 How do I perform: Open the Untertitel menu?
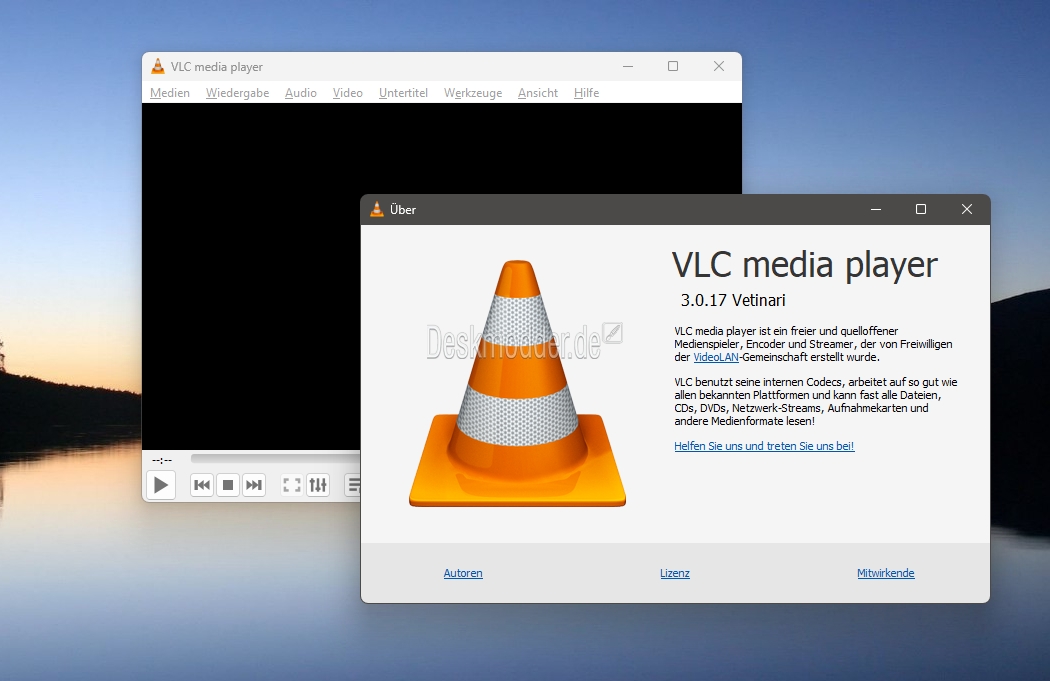pos(403,93)
